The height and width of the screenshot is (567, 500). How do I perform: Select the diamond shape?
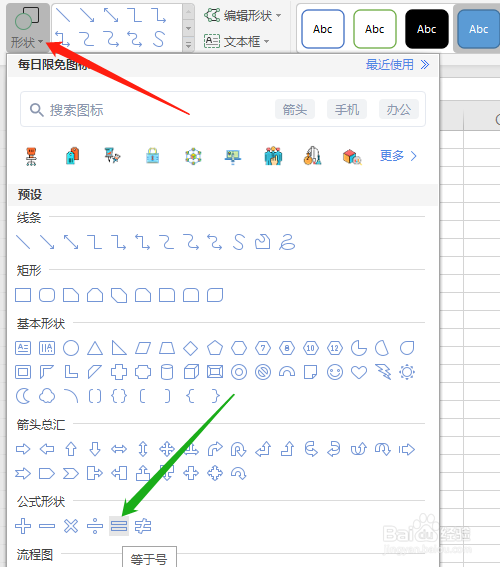click(191, 349)
